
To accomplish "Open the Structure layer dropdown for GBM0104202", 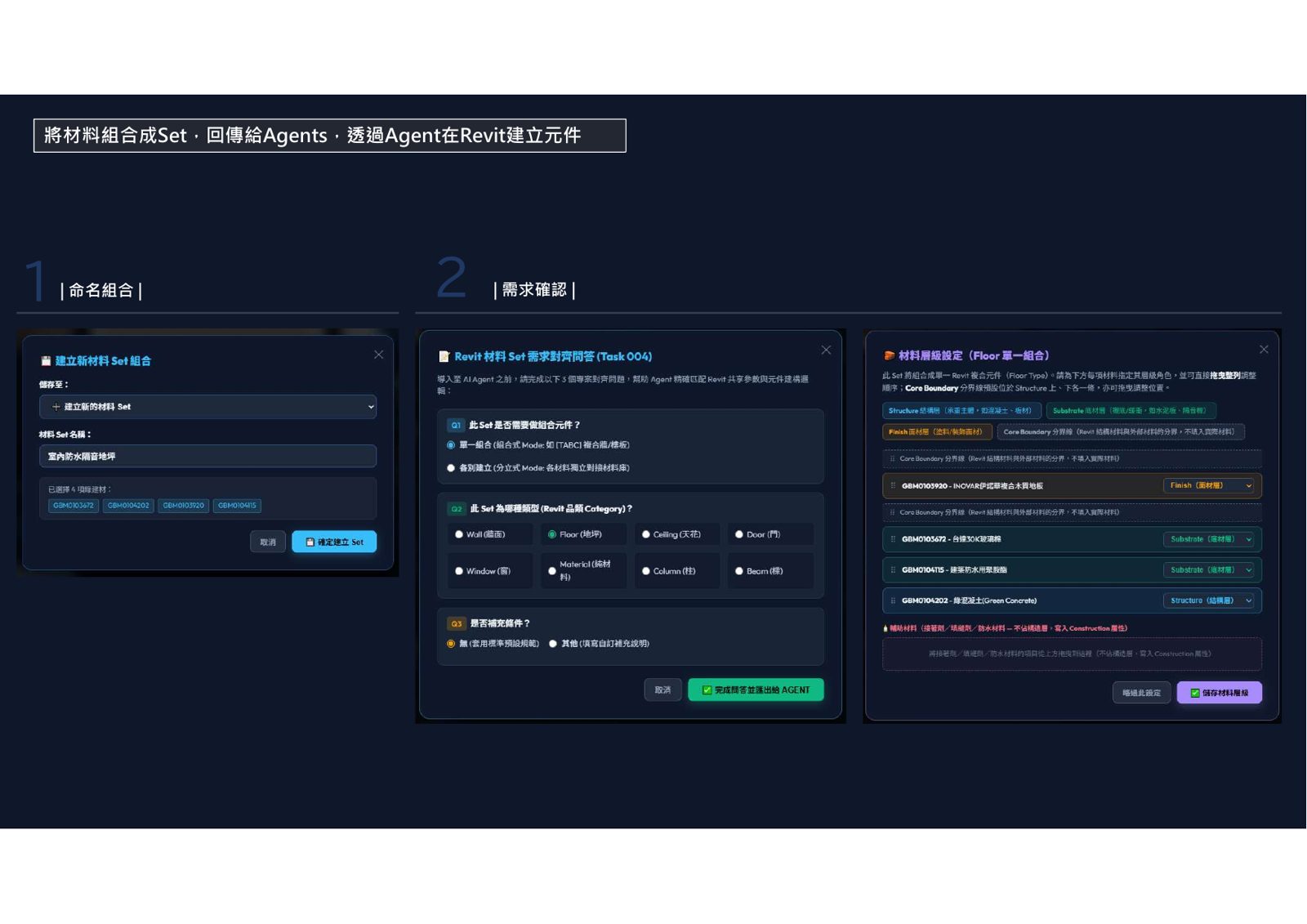I will (x=1208, y=600).
